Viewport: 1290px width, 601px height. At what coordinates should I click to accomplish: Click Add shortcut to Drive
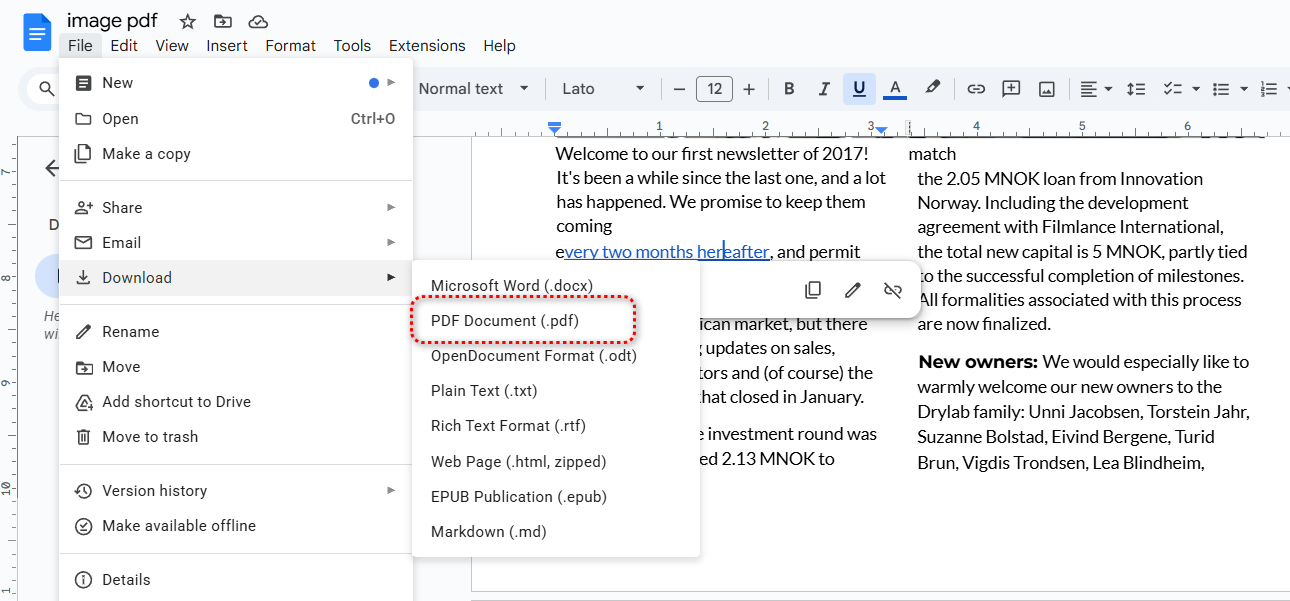click(x=236, y=402)
